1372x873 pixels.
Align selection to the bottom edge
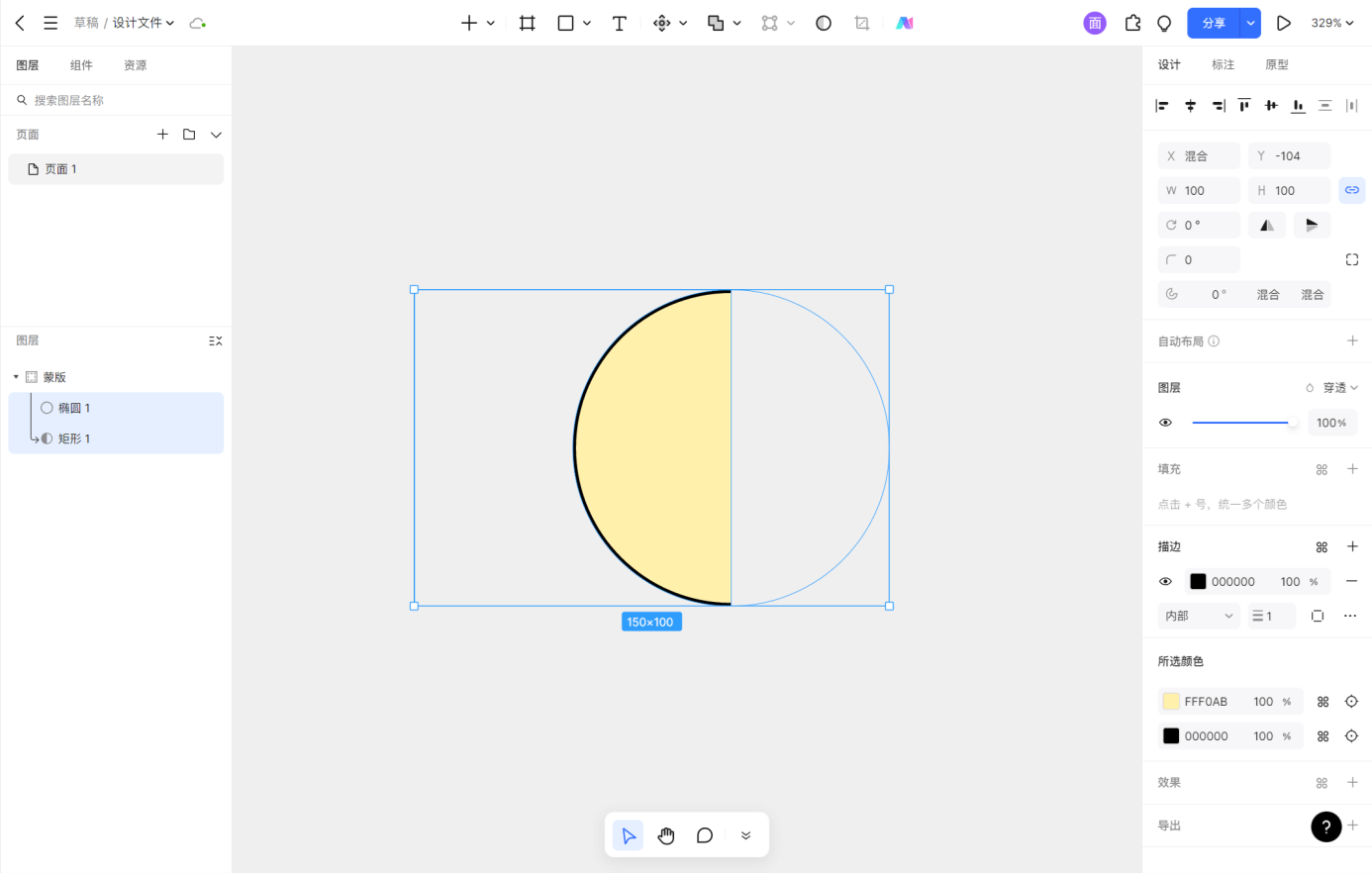coord(1298,105)
